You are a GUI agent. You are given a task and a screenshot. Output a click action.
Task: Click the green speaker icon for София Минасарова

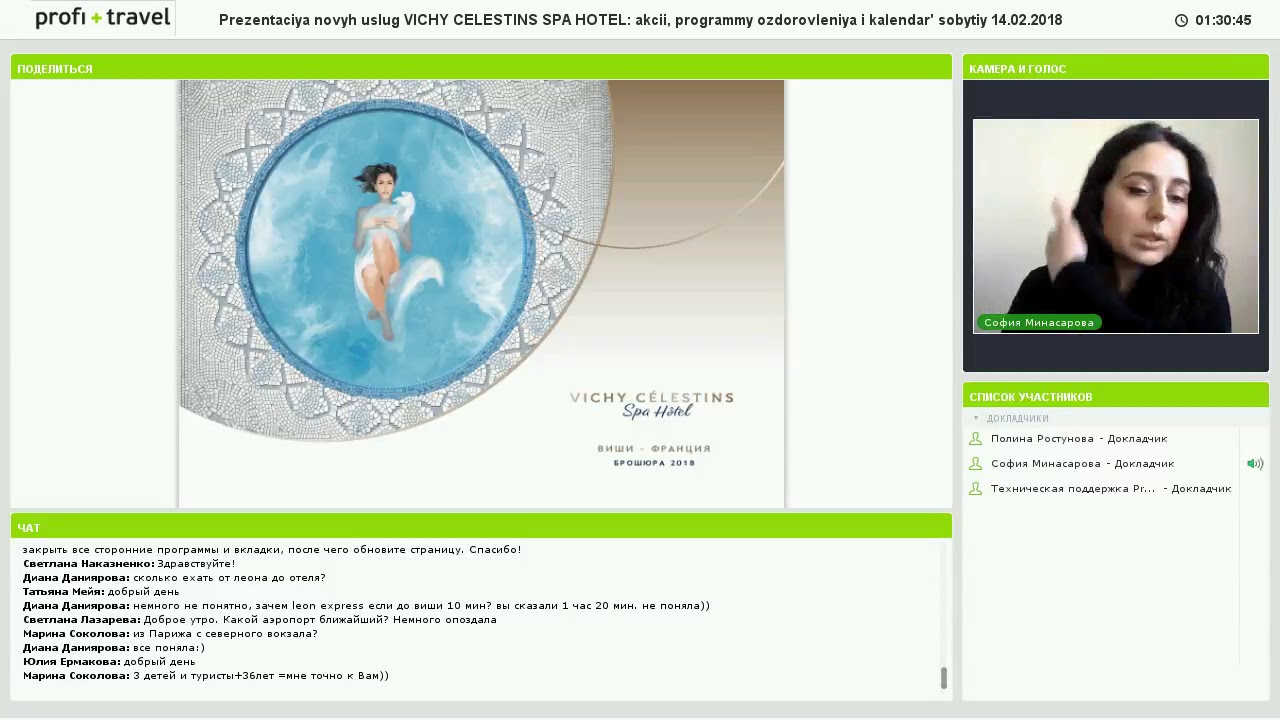(x=1255, y=464)
